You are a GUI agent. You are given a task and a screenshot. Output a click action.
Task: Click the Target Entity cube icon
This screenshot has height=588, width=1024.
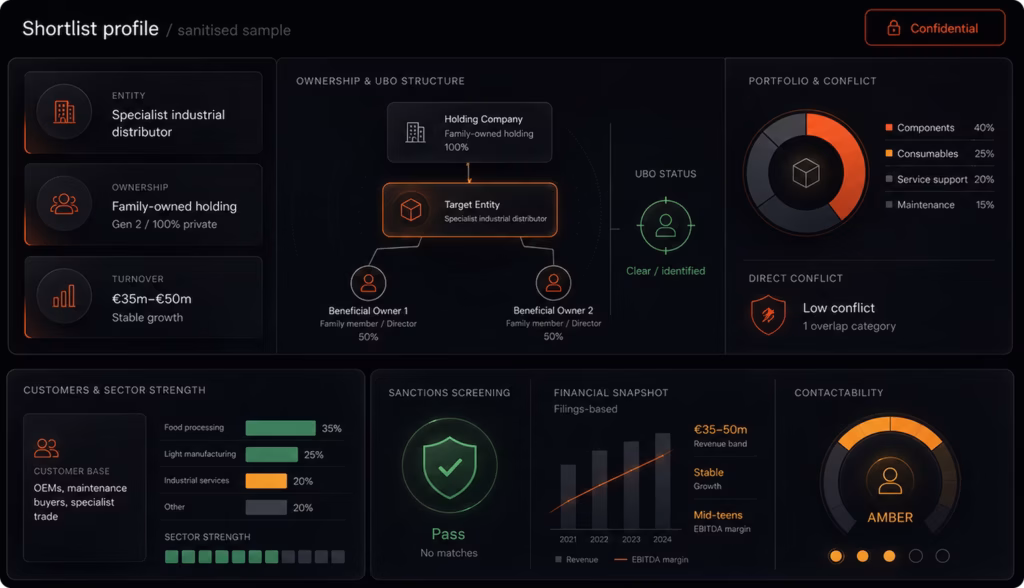pos(411,210)
